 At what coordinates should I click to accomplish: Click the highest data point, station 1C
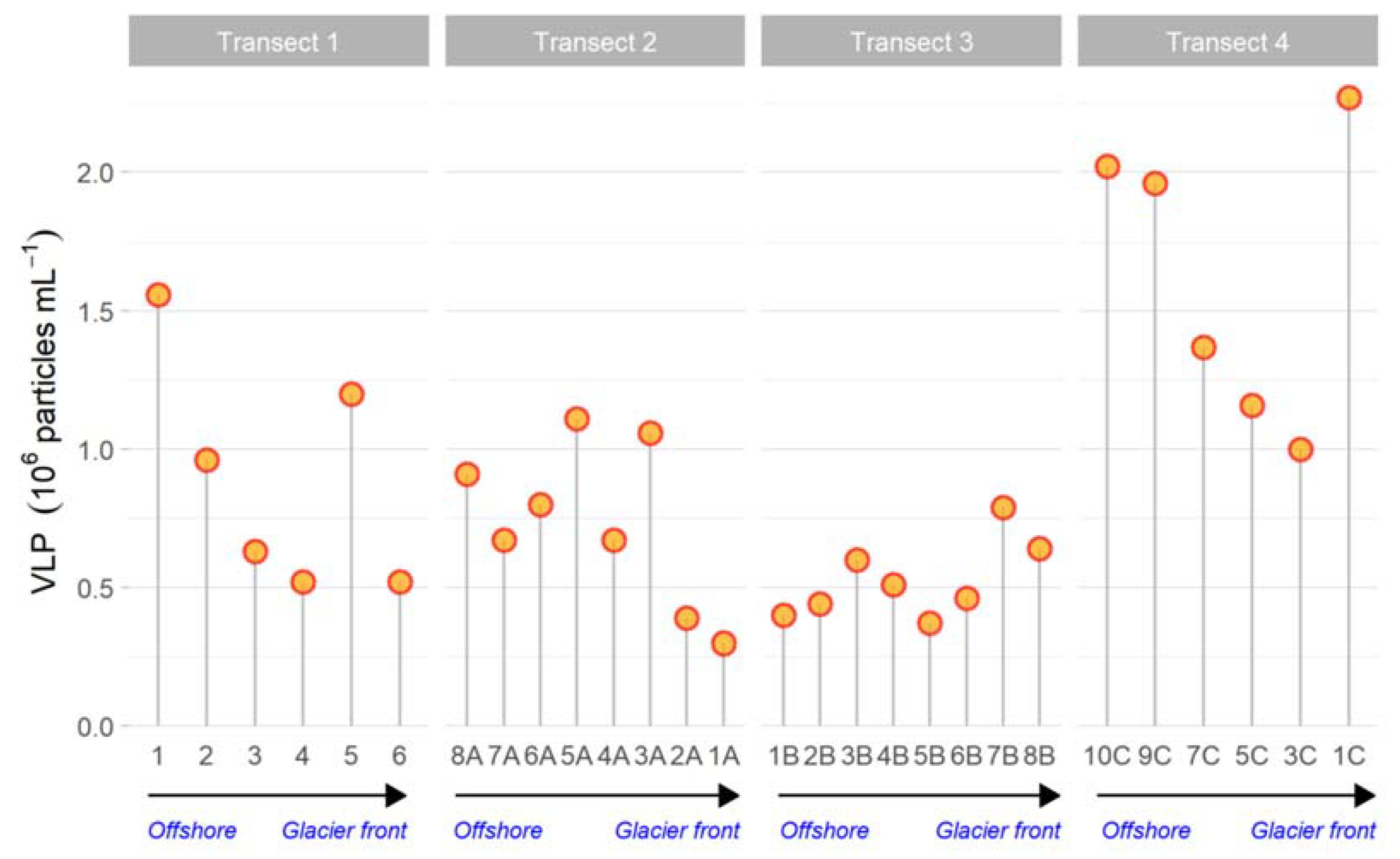coord(1349,98)
